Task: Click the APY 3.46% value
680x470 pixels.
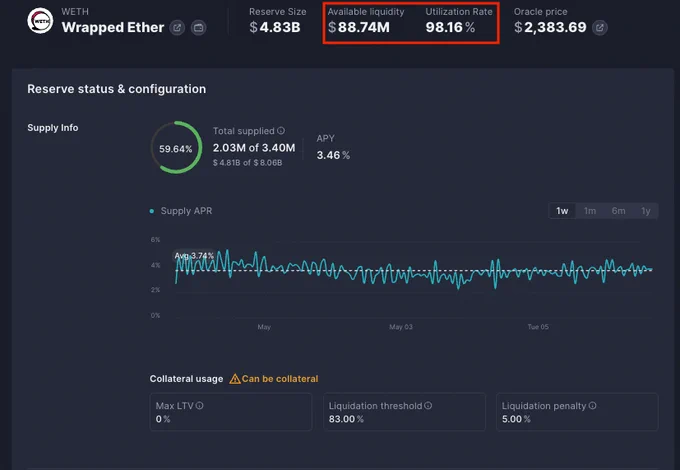Action: 333,155
